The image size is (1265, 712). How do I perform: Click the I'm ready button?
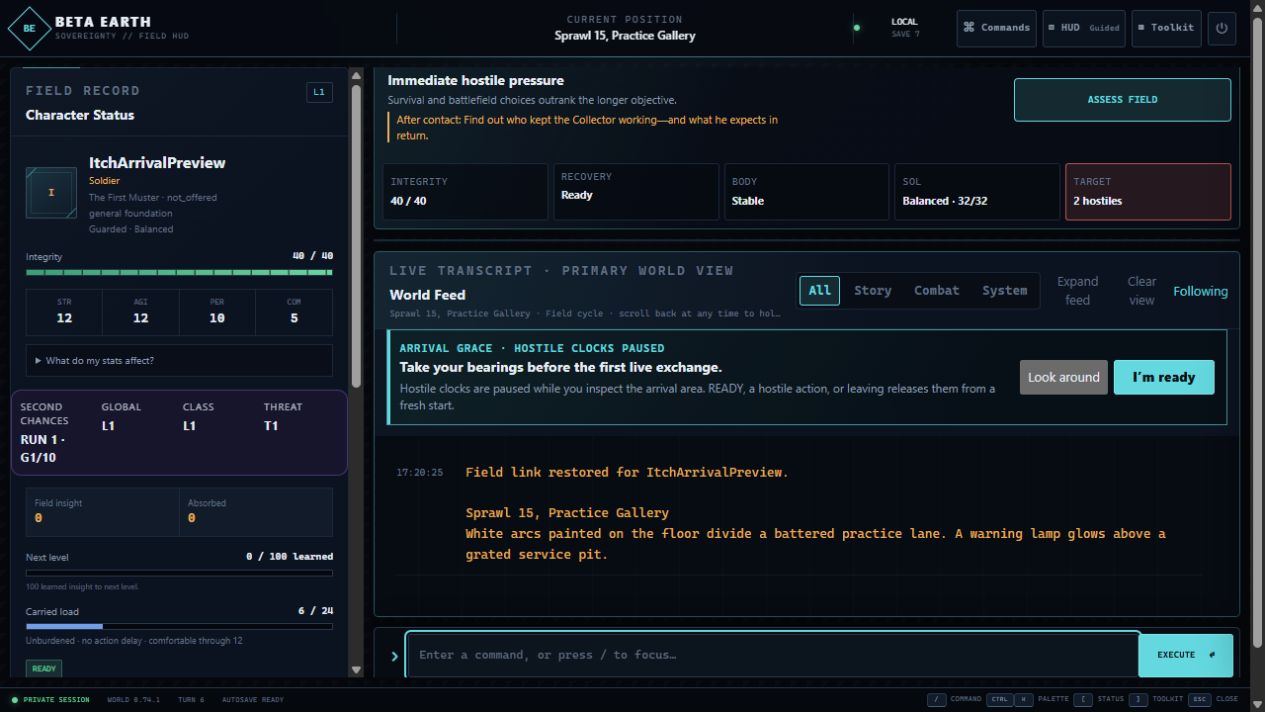tap(1164, 377)
